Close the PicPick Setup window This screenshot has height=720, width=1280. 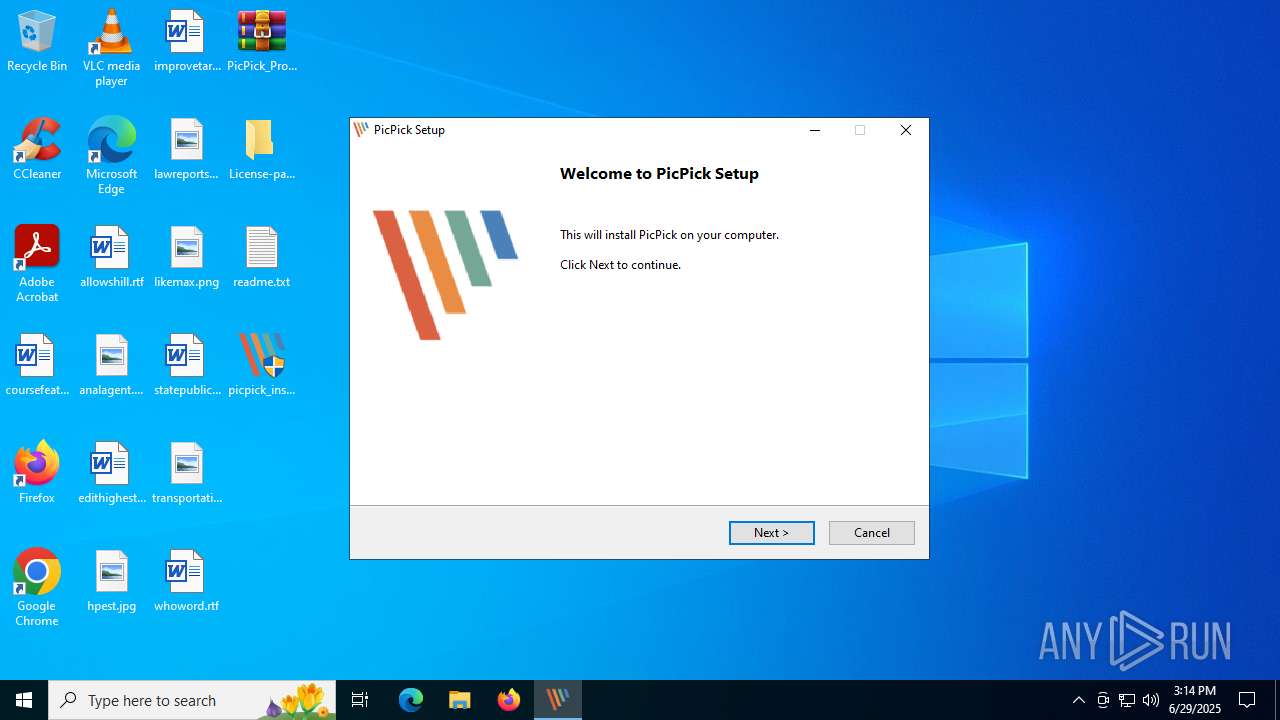click(906, 130)
